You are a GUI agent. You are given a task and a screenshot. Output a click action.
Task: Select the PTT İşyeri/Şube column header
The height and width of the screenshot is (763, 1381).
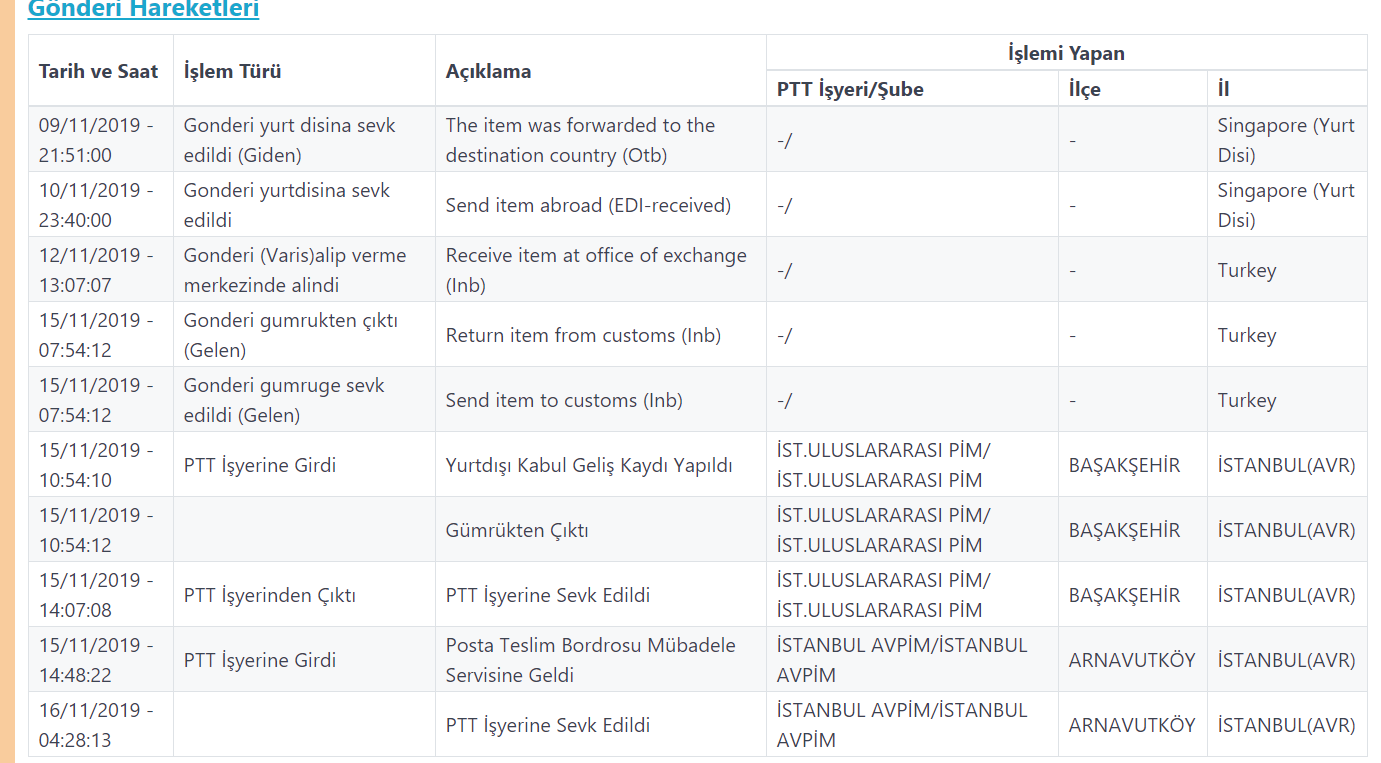pos(850,89)
